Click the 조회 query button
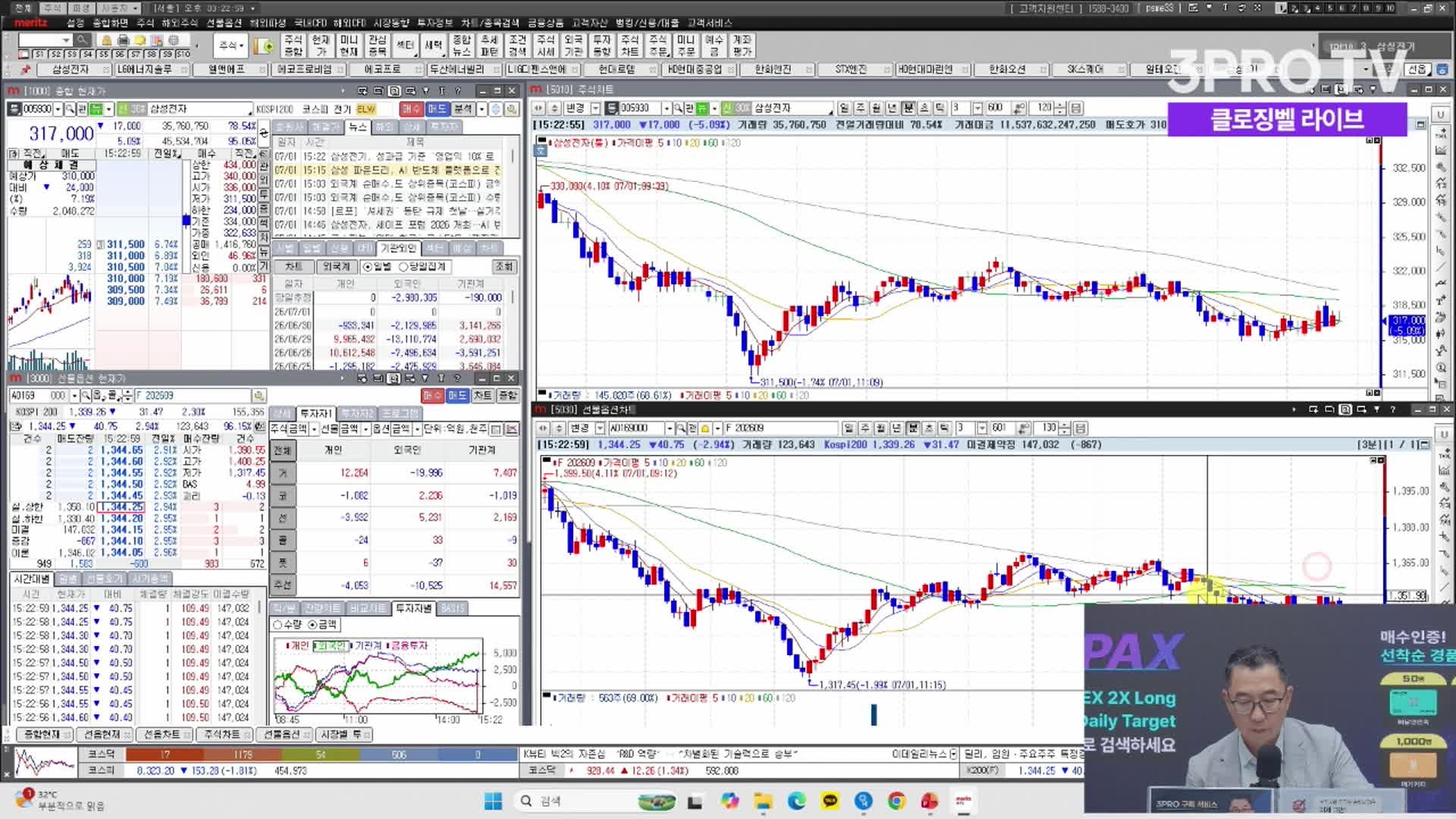Viewport: 1456px width, 819px height. coord(504,267)
